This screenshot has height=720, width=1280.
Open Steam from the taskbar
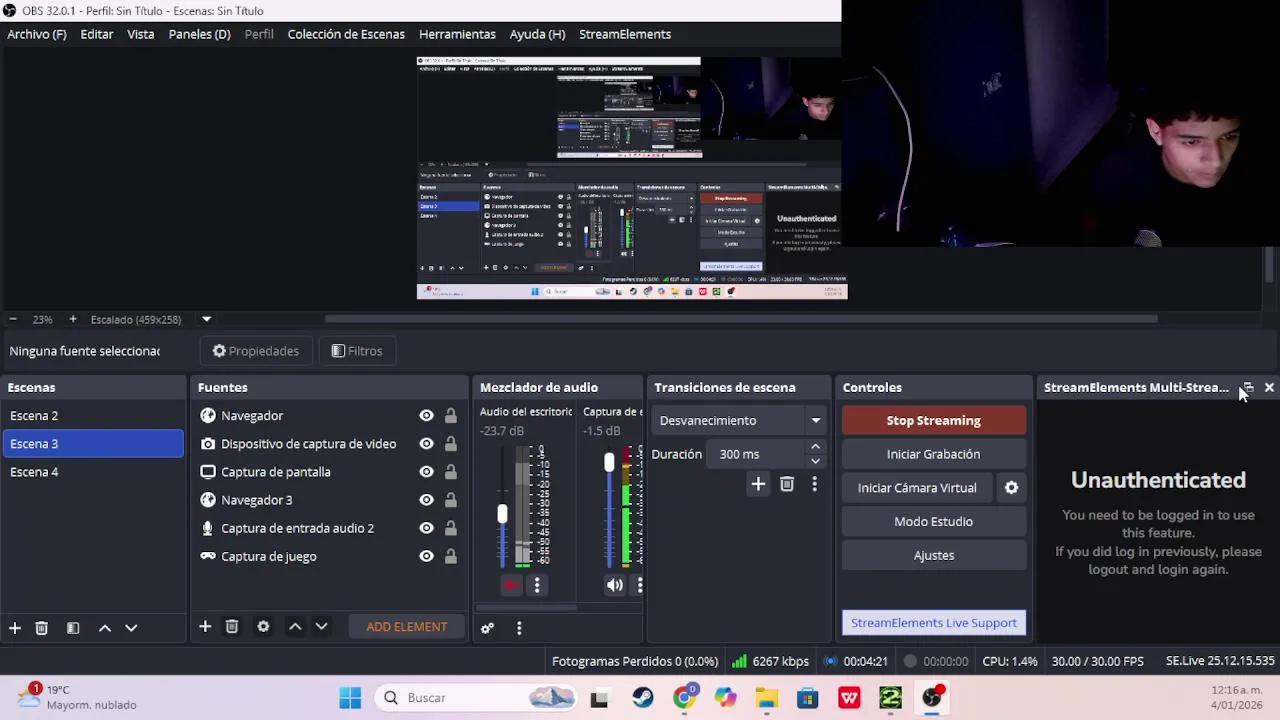pos(642,698)
